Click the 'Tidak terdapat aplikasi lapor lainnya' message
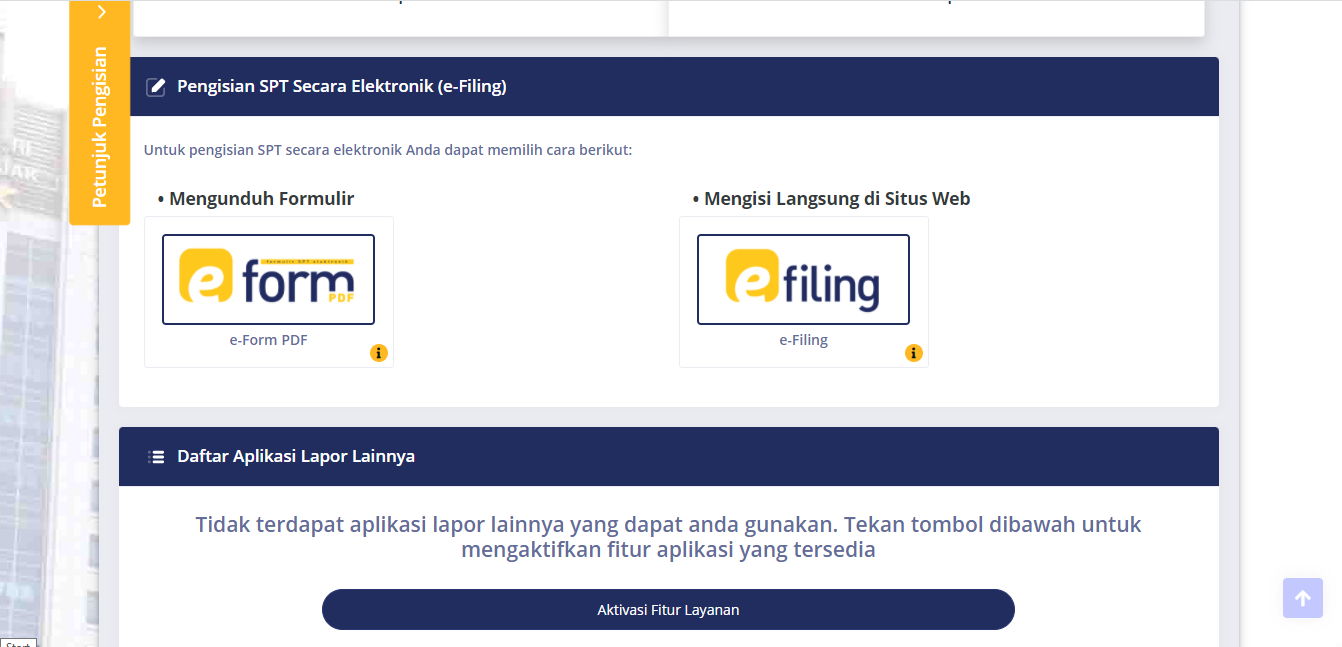Image resolution: width=1342 pixels, height=647 pixels. [x=668, y=537]
